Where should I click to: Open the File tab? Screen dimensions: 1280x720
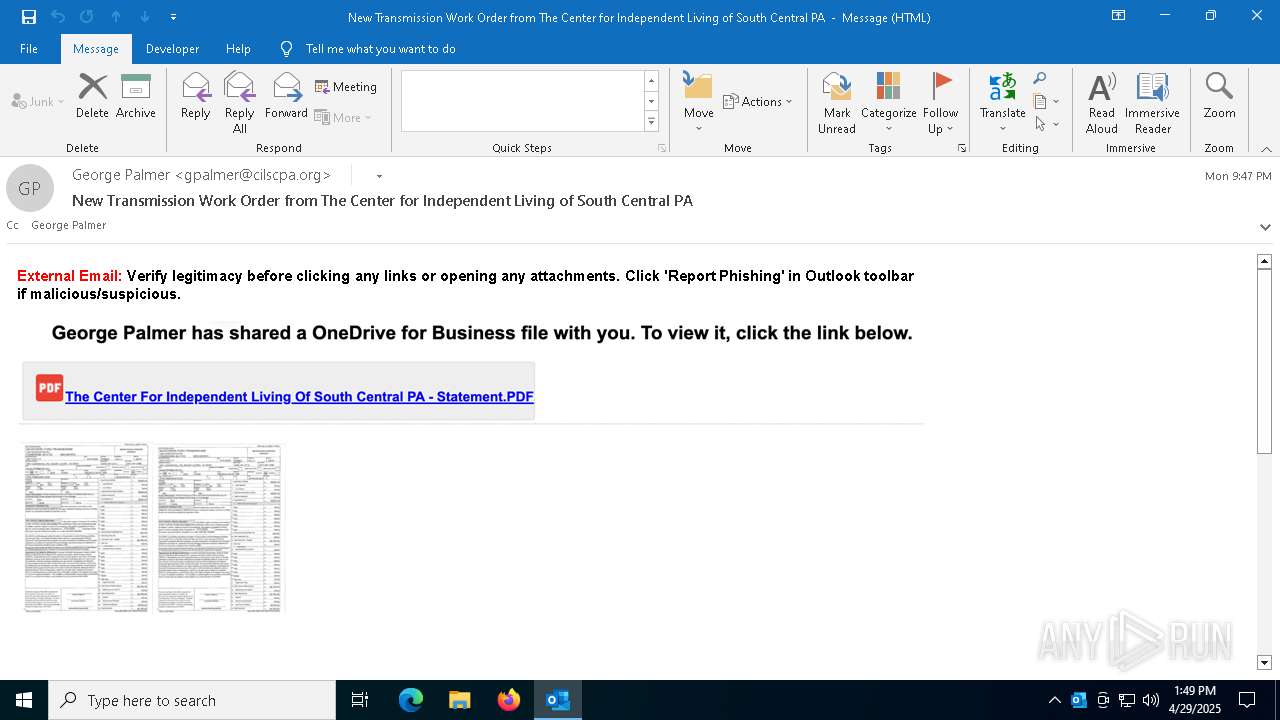pyautogui.click(x=29, y=49)
